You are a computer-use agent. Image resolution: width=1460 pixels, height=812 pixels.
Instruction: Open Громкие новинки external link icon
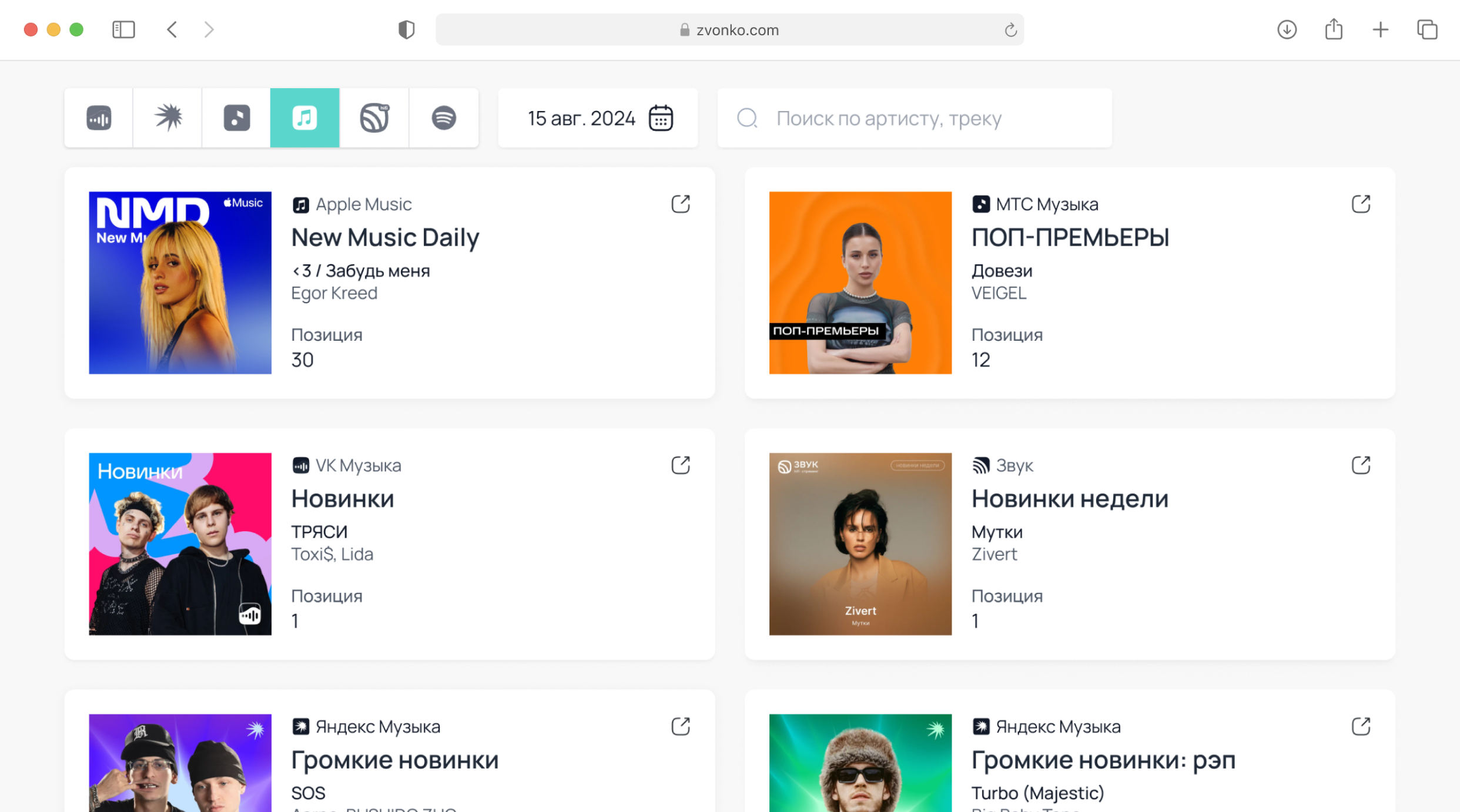pos(681,727)
